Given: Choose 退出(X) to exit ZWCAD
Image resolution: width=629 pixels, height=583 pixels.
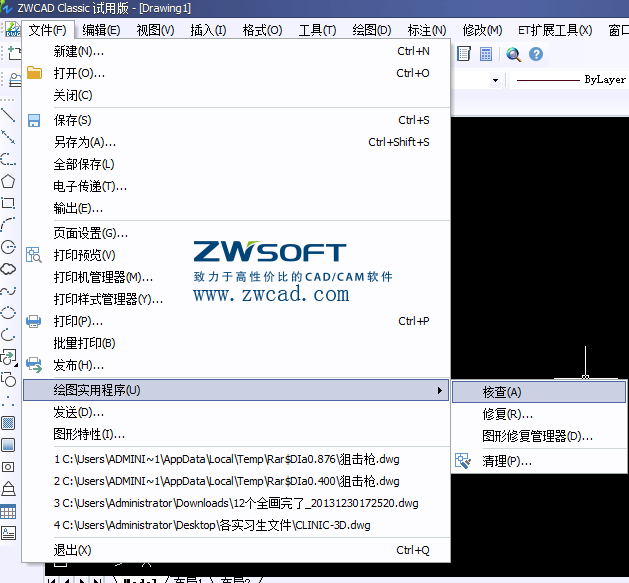Looking at the screenshot, I should pos(72,550).
